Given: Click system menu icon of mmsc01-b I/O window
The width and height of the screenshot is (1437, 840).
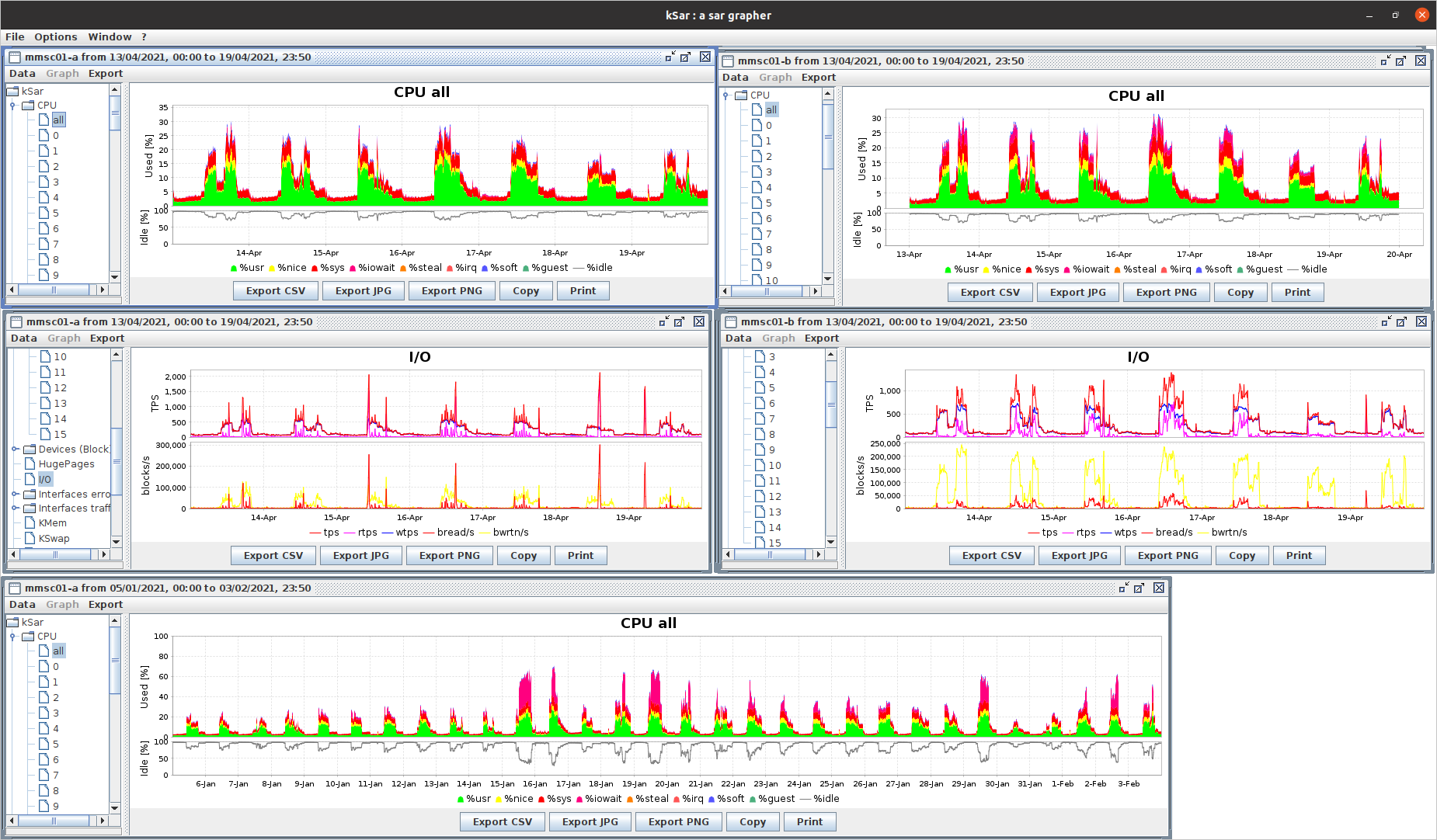Looking at the screenshot, I should coord(731,321).
